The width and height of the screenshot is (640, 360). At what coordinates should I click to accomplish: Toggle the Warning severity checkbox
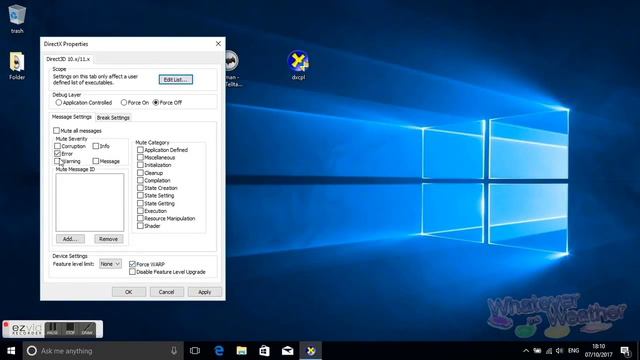(58, 161)
